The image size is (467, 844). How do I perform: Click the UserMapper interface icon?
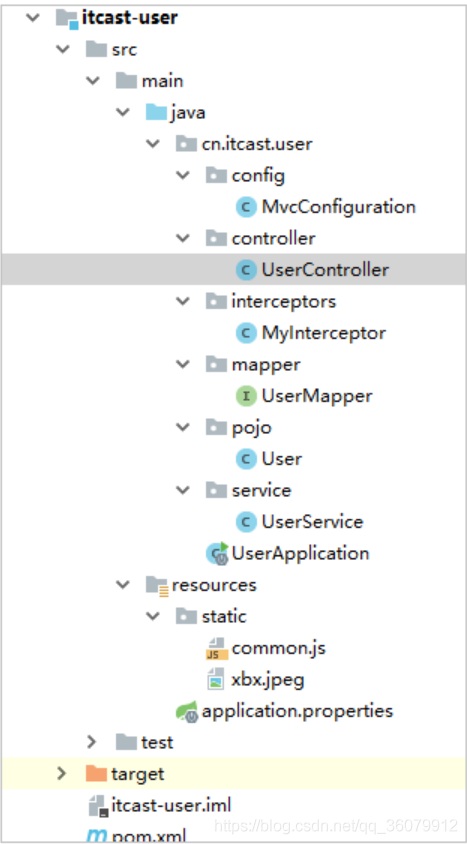point(246,396)
